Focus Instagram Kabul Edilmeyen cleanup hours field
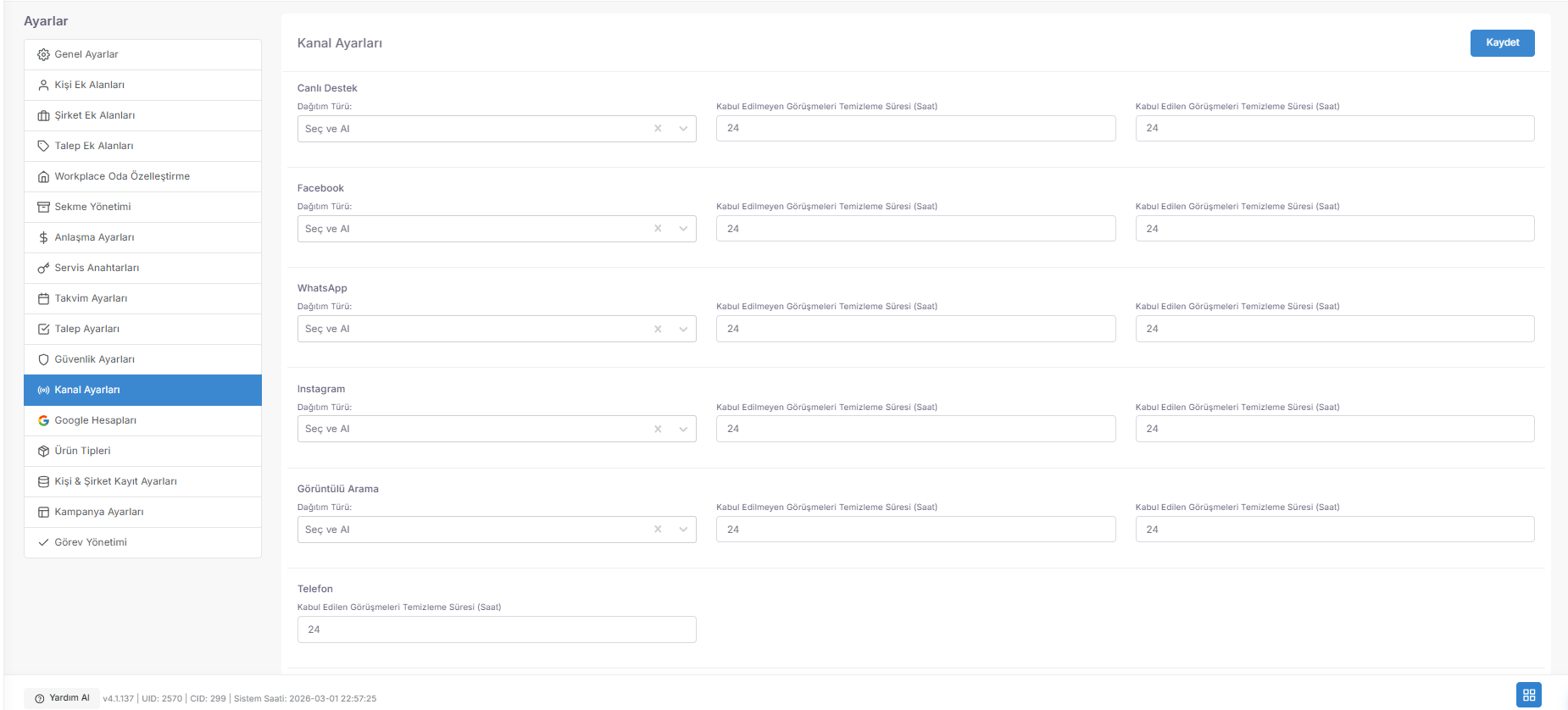Viewport: 1568px width, 710px height. [915, 429]
